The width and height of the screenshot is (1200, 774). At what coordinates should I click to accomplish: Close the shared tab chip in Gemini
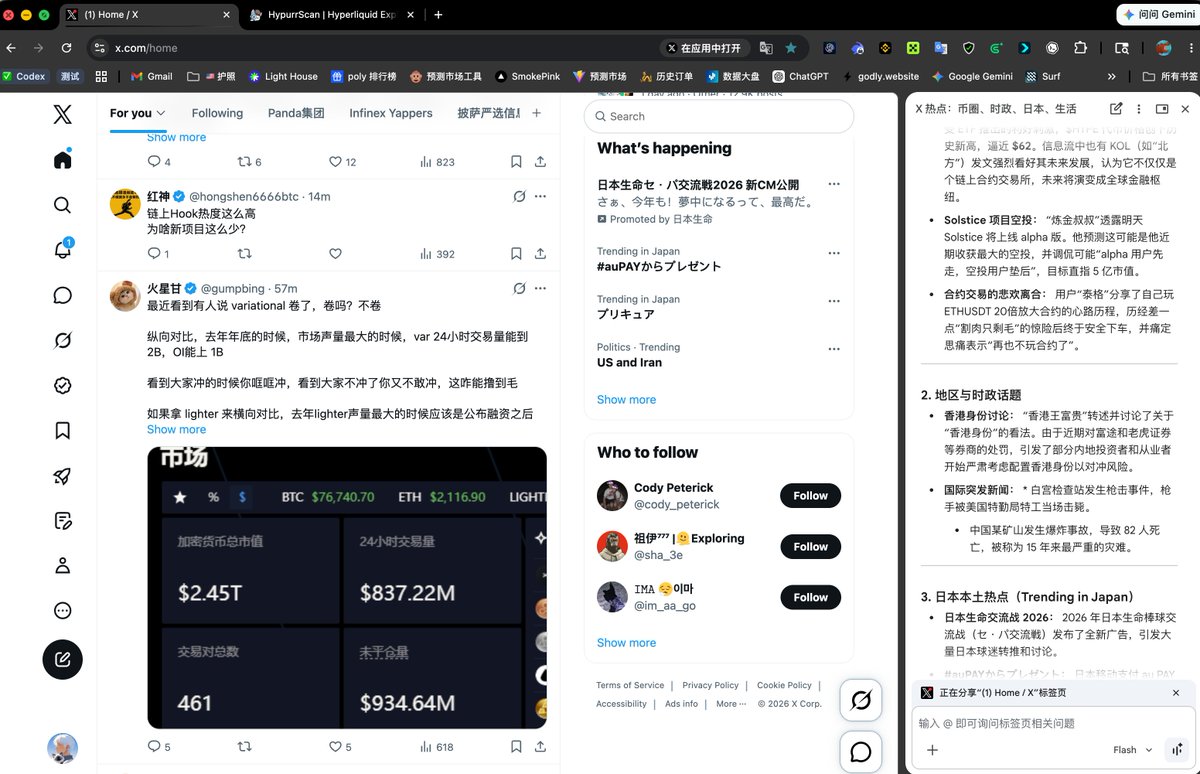click(1176, 693)
